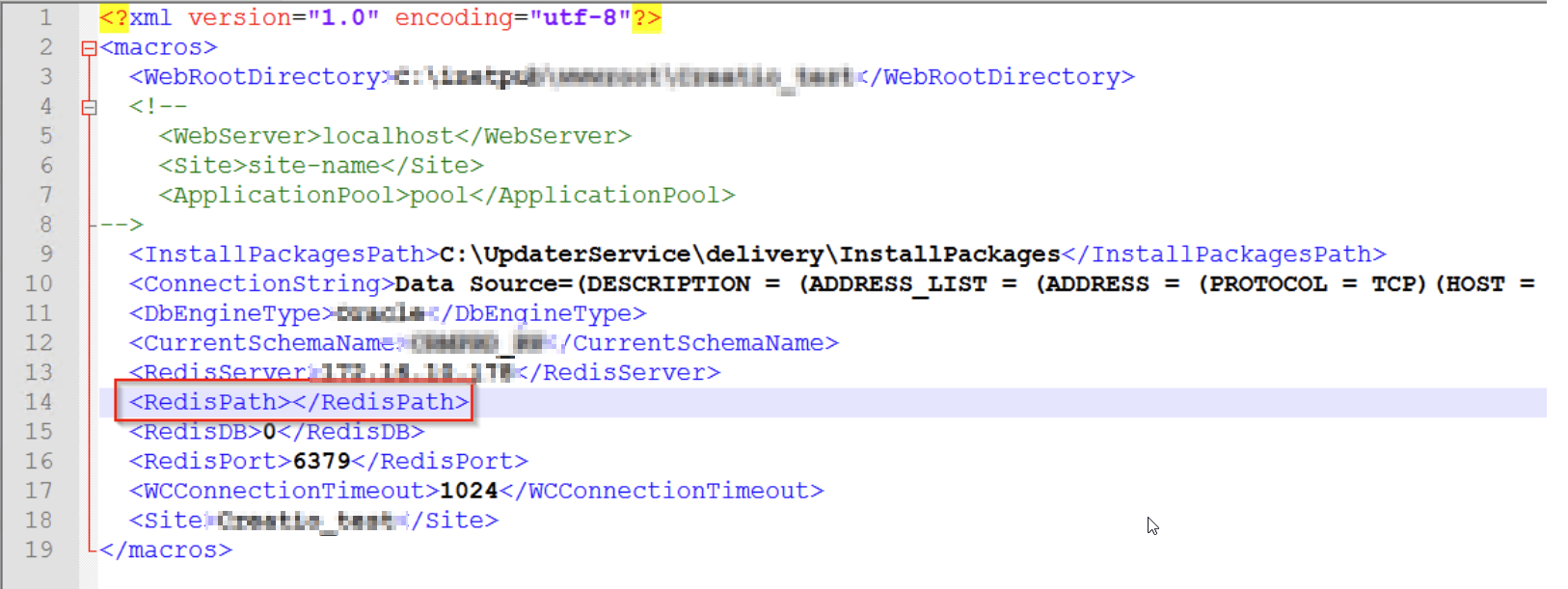Select line number 1 in the margin

pos(45,18)
